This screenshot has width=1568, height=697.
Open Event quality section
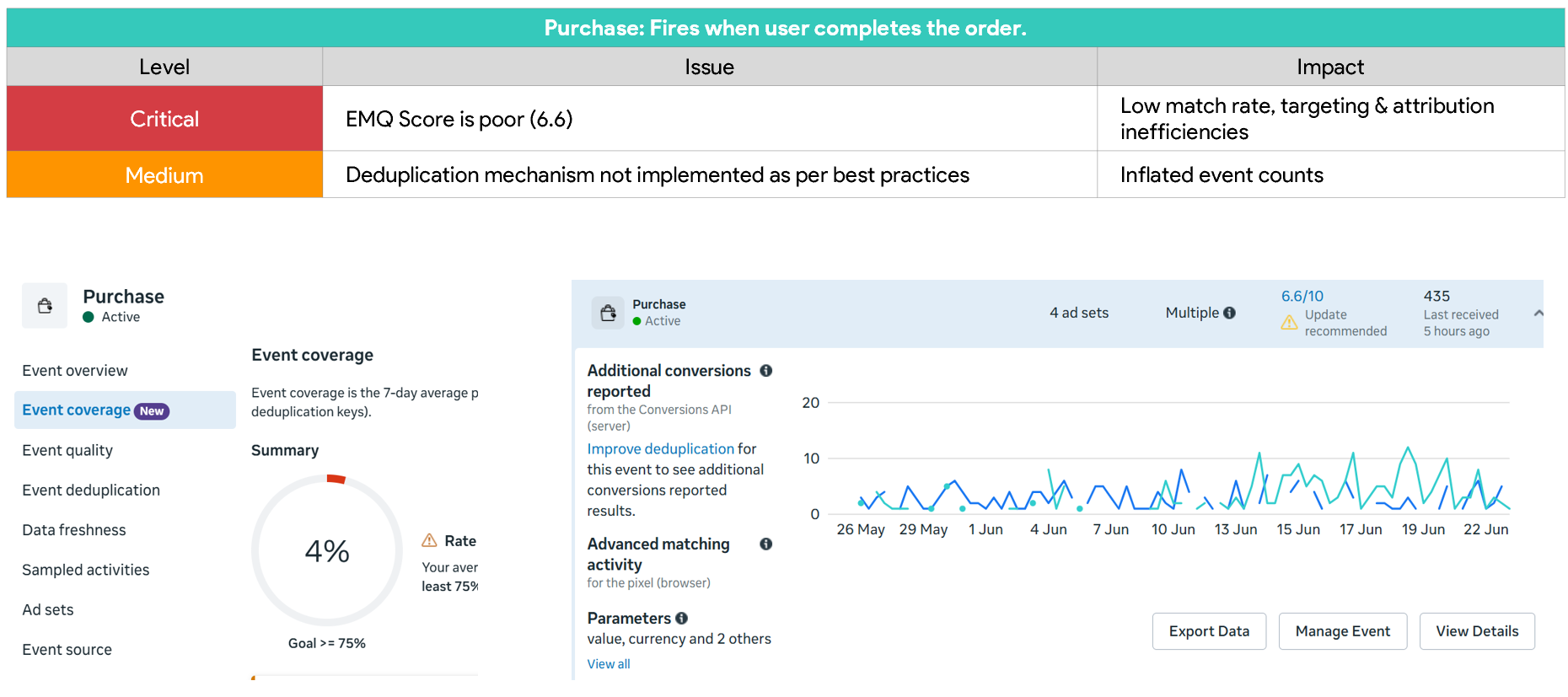tap(67, 450)
